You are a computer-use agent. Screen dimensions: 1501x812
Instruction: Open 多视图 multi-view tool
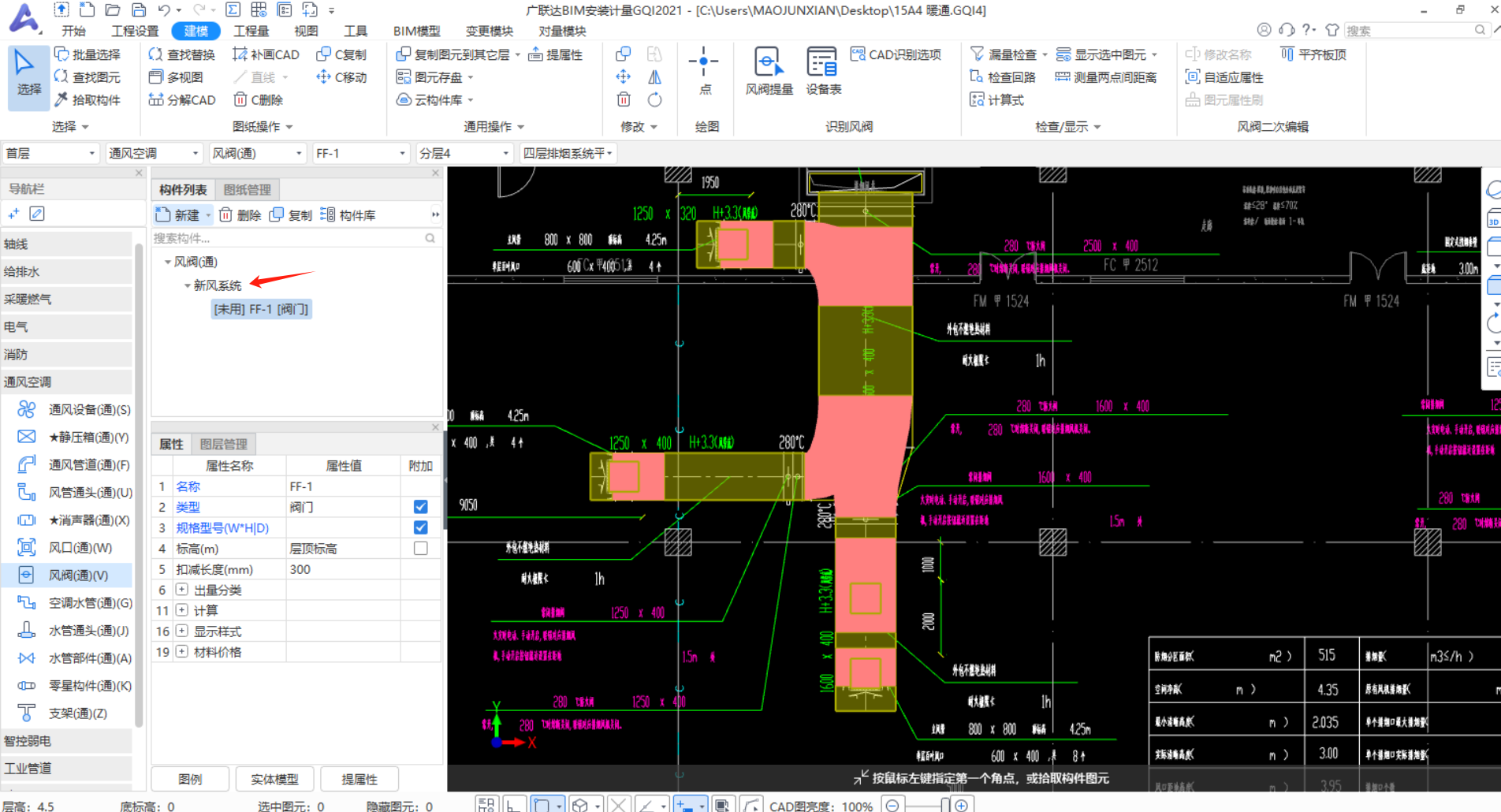point(177,77)
